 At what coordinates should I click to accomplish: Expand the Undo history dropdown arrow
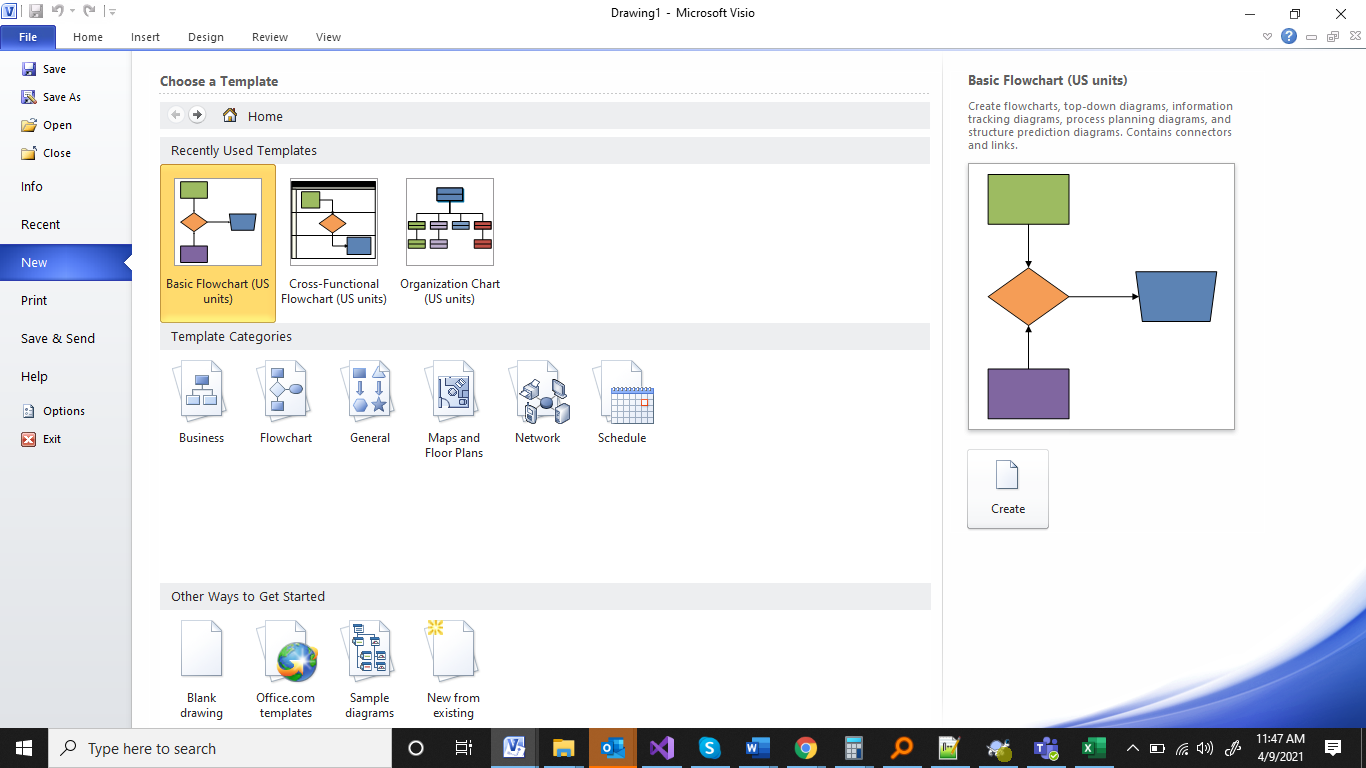tap(72, 11)
